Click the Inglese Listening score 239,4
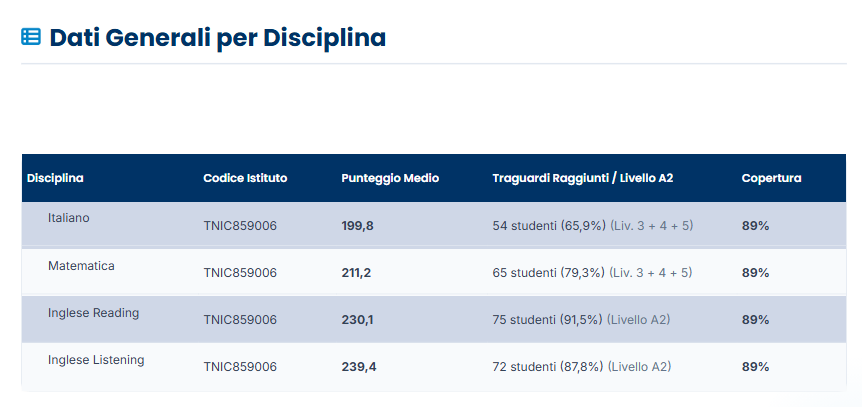 [x=359, y=366]
